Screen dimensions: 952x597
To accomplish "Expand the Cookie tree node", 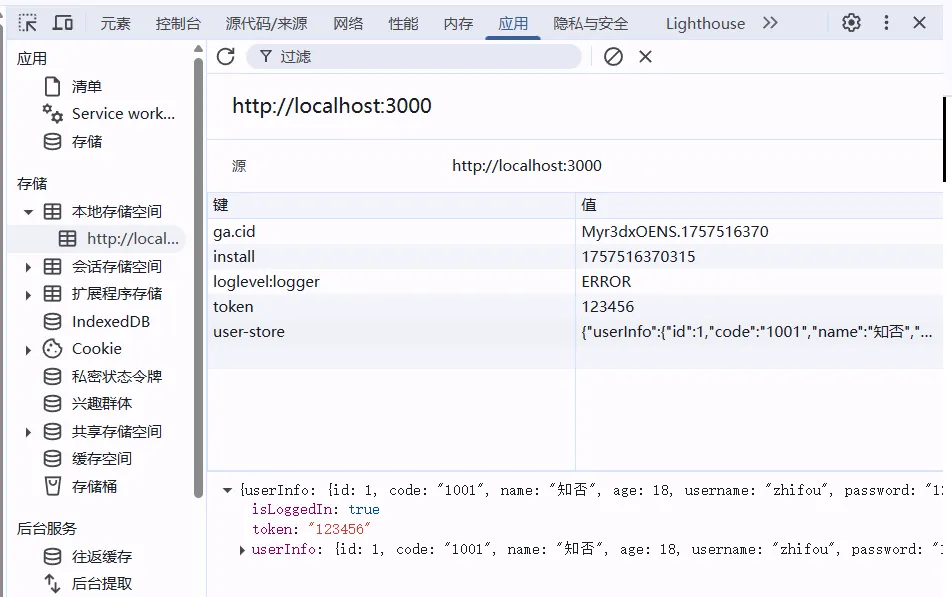I will pyautogui.click(x=29, y=349).
